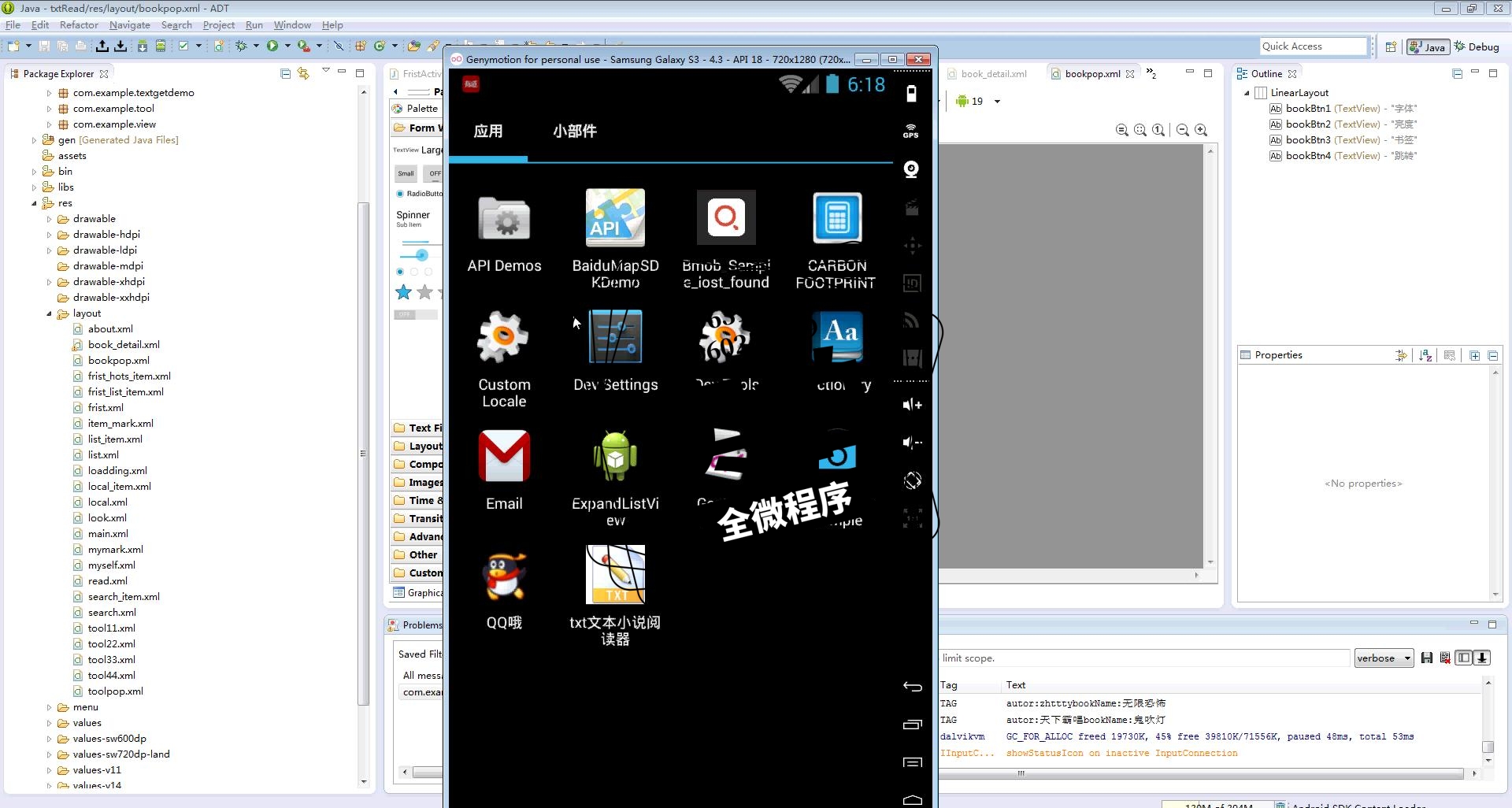Increase emulator volume with the sidebar button
The height and width of the screenshot is (808, 1512).
click(x=912, y=405)
